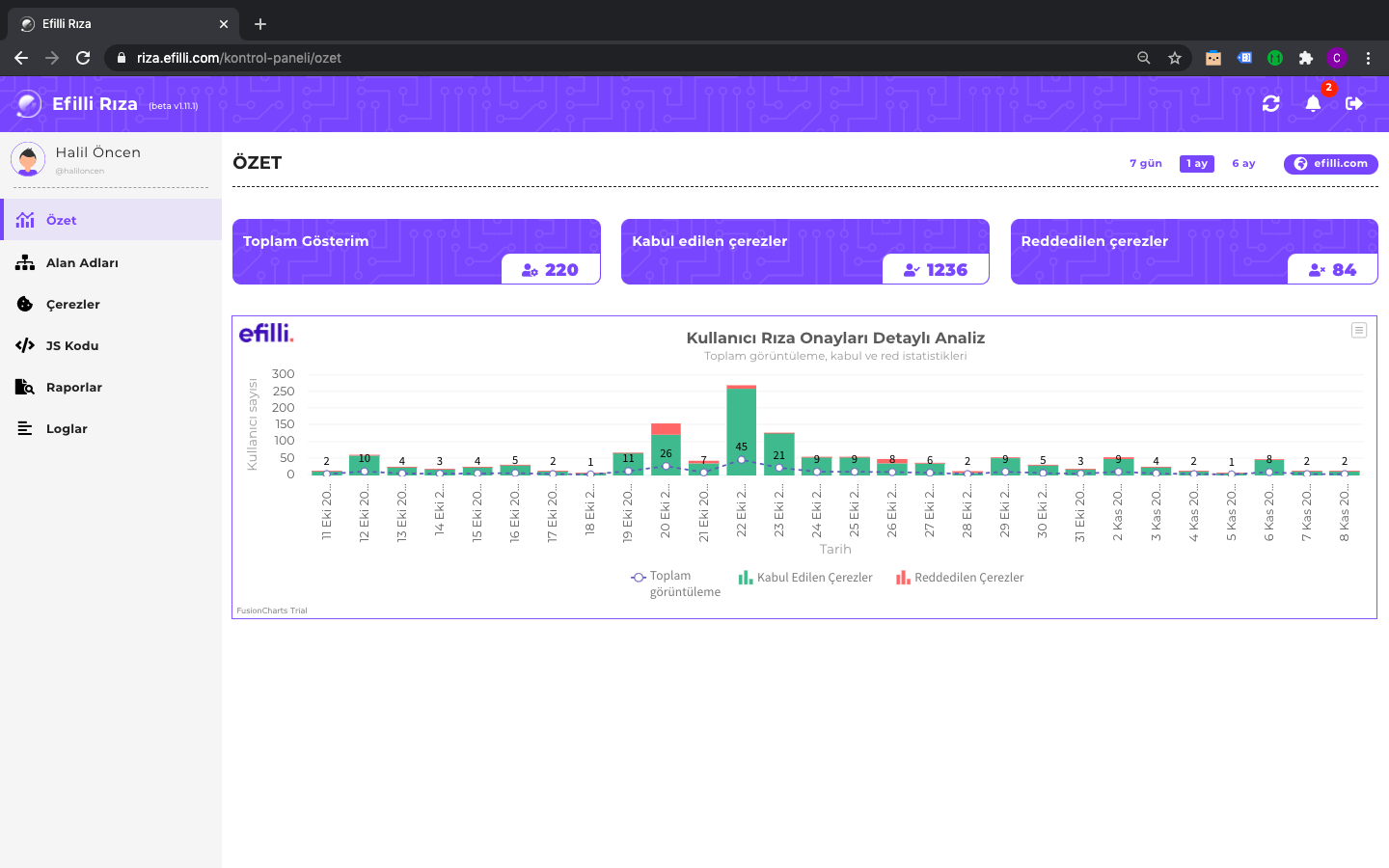1389x868 pixels.
Task: Click the tallest bar for 22 Eki
Action: (741, 424)
